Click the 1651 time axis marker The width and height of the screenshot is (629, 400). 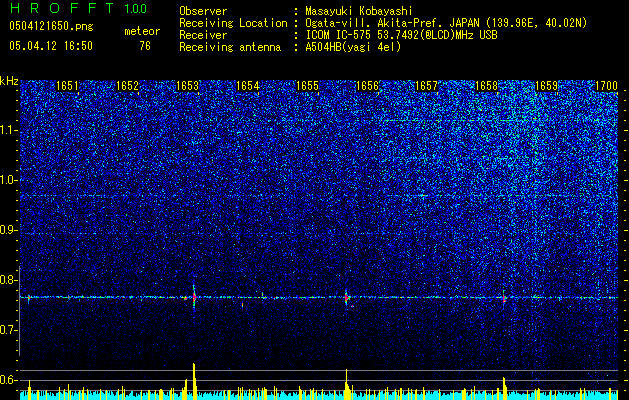67,86
